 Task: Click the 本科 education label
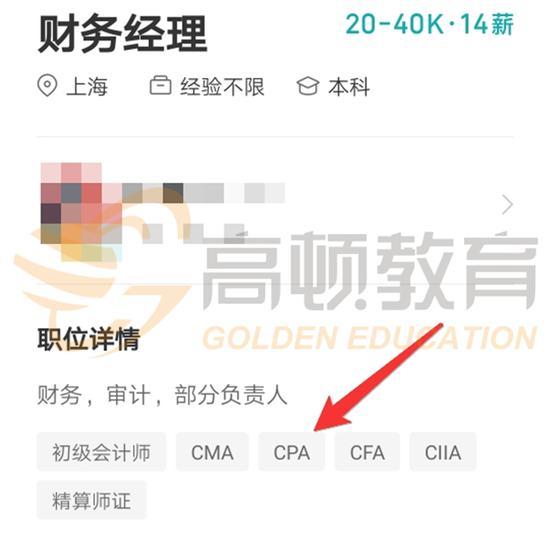click(x=349, y=86)
